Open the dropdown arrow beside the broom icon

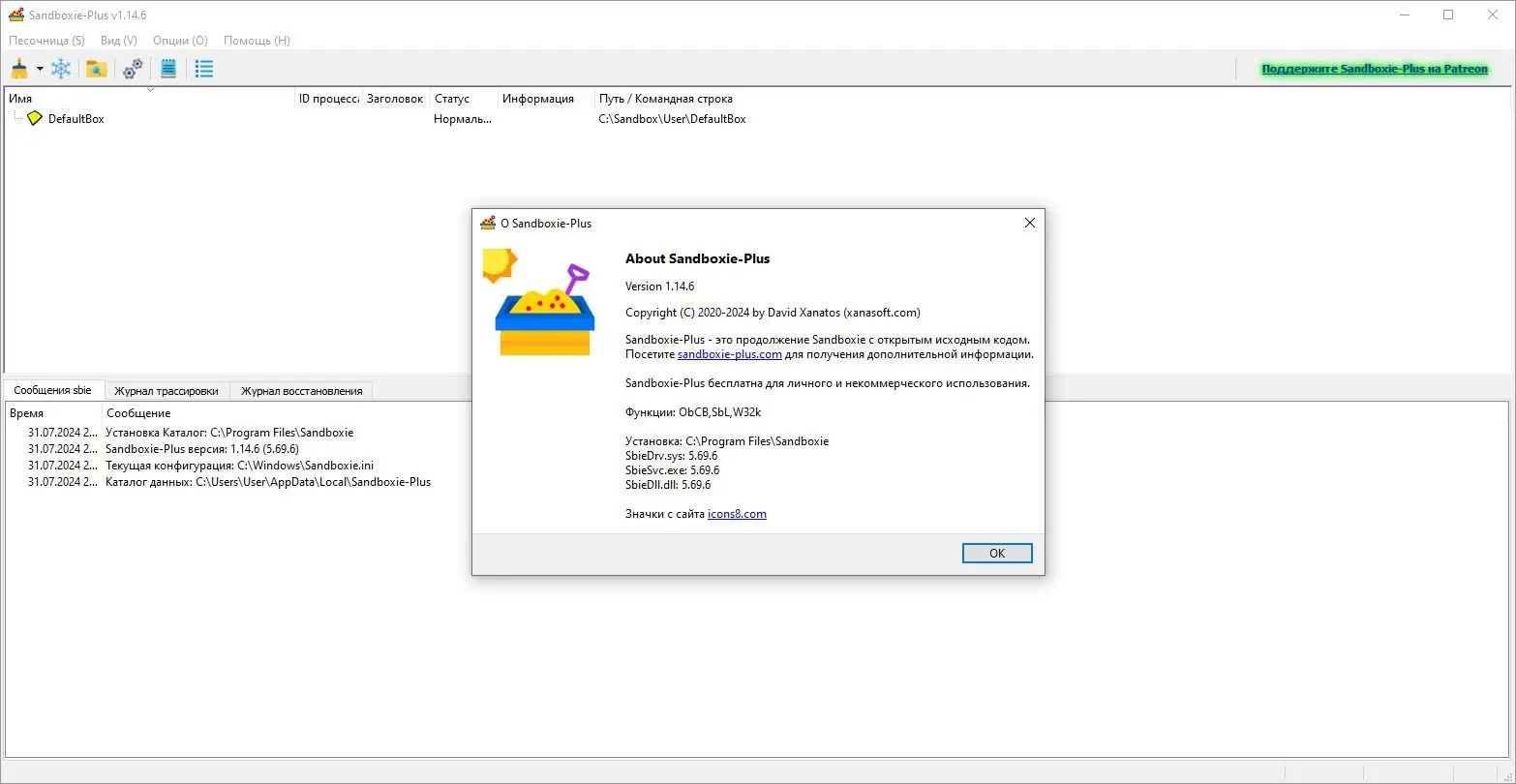pos(40,69)
